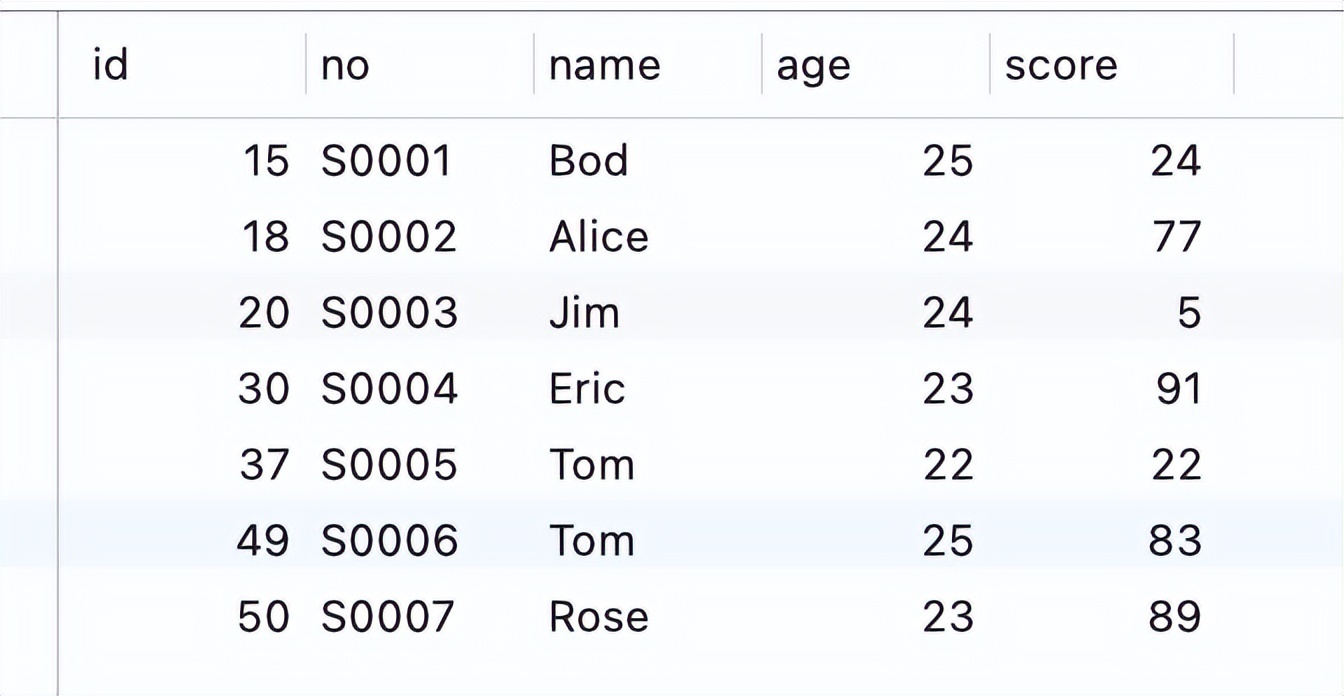
Task: Click the name cell Jim
Action: pos(584,313)
